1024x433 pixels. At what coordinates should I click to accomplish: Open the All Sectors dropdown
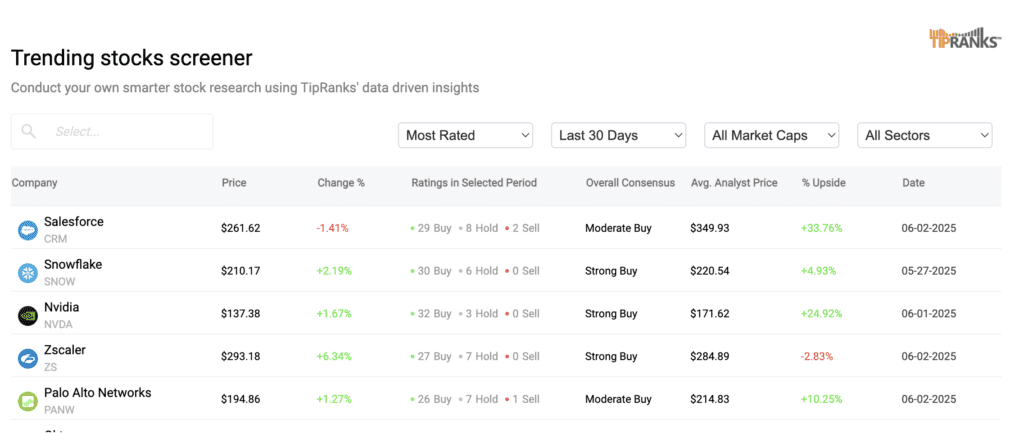925,135
